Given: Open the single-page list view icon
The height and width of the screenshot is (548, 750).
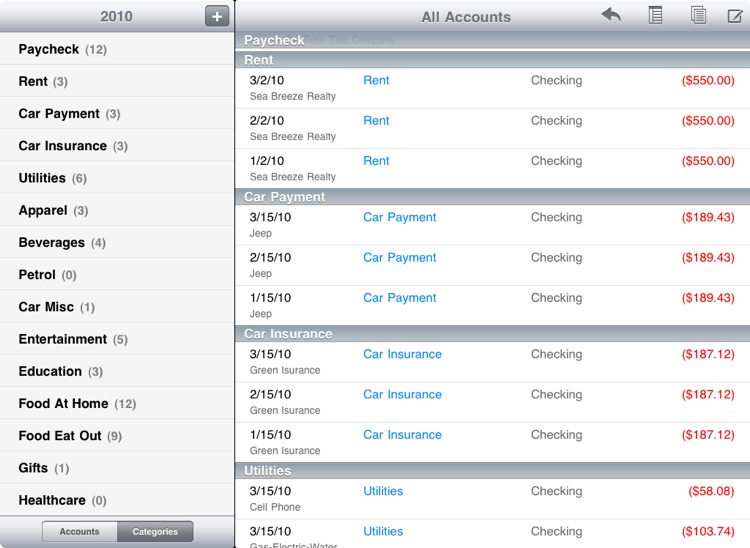Looking at the screenshot, I should [x=655, y=15].
